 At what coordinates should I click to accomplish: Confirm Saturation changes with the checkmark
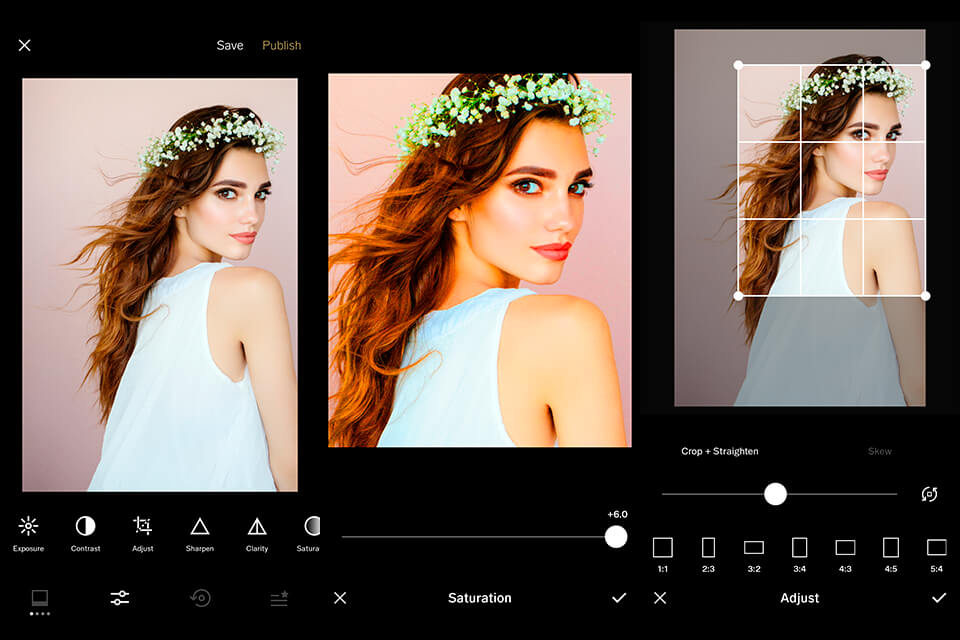(617, 597)
